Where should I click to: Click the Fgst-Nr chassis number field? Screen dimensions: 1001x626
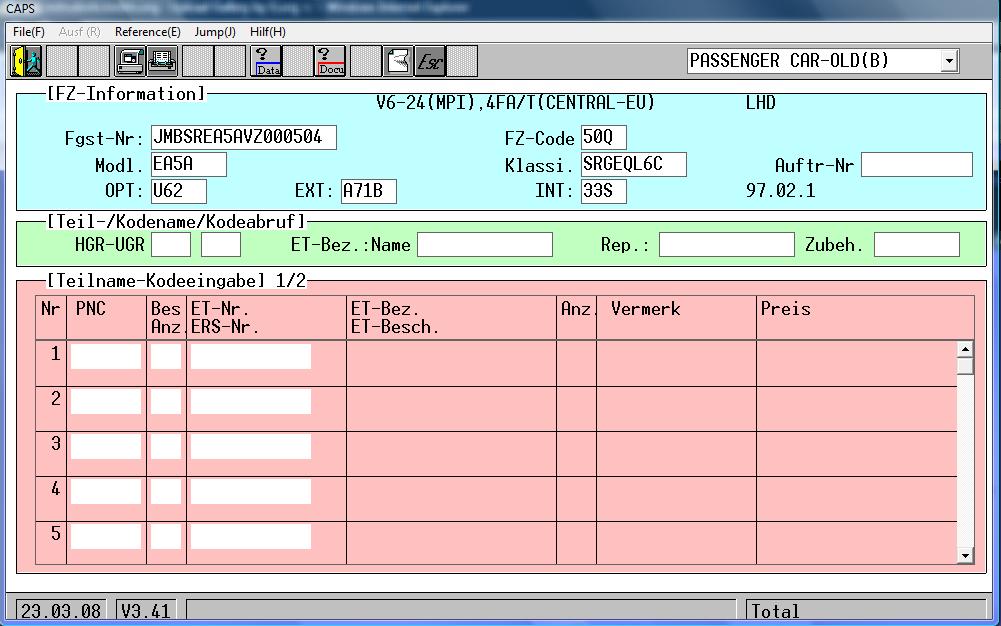pyautogui.click(x=243, y=138)
